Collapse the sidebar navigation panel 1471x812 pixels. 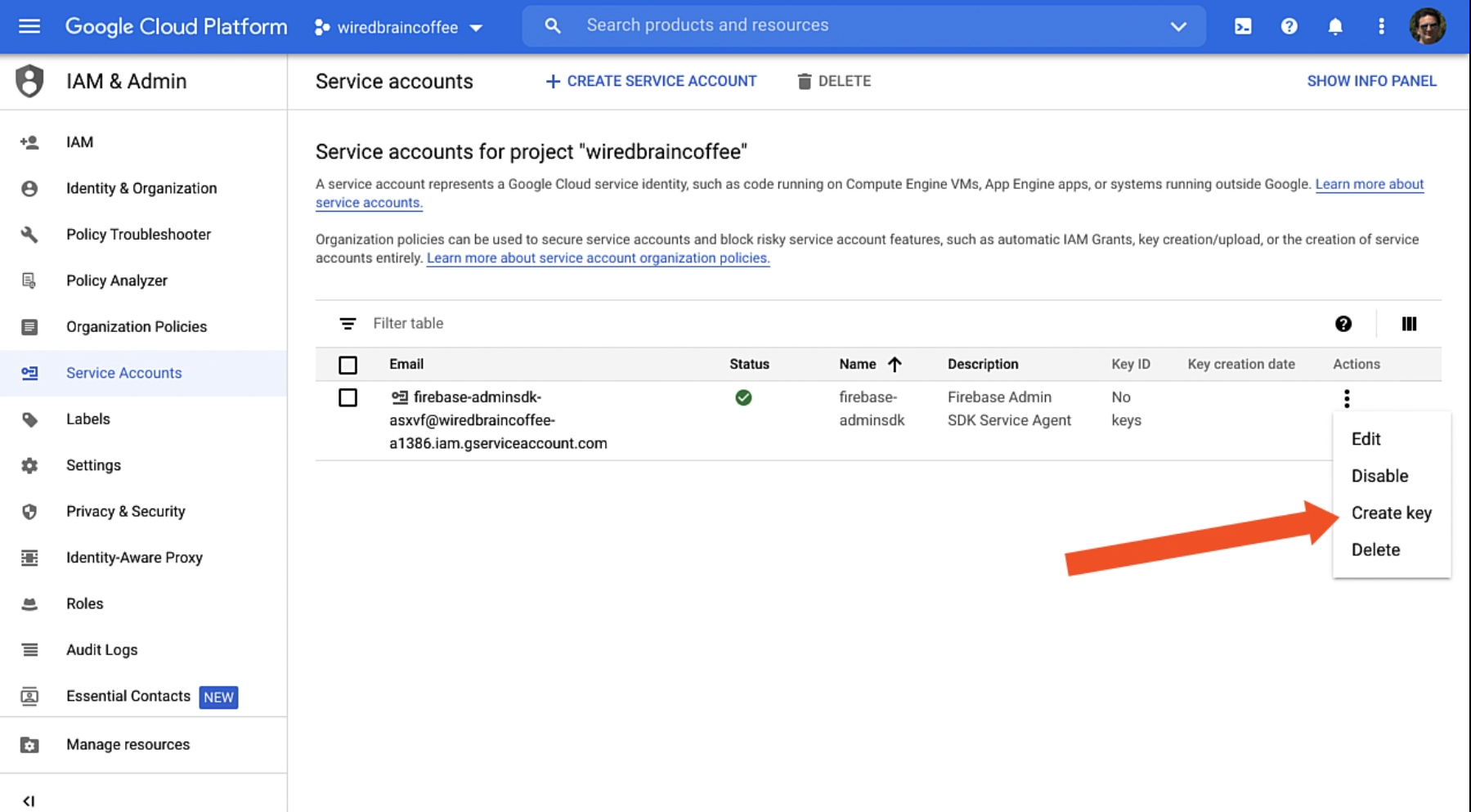tap(29, 801)
